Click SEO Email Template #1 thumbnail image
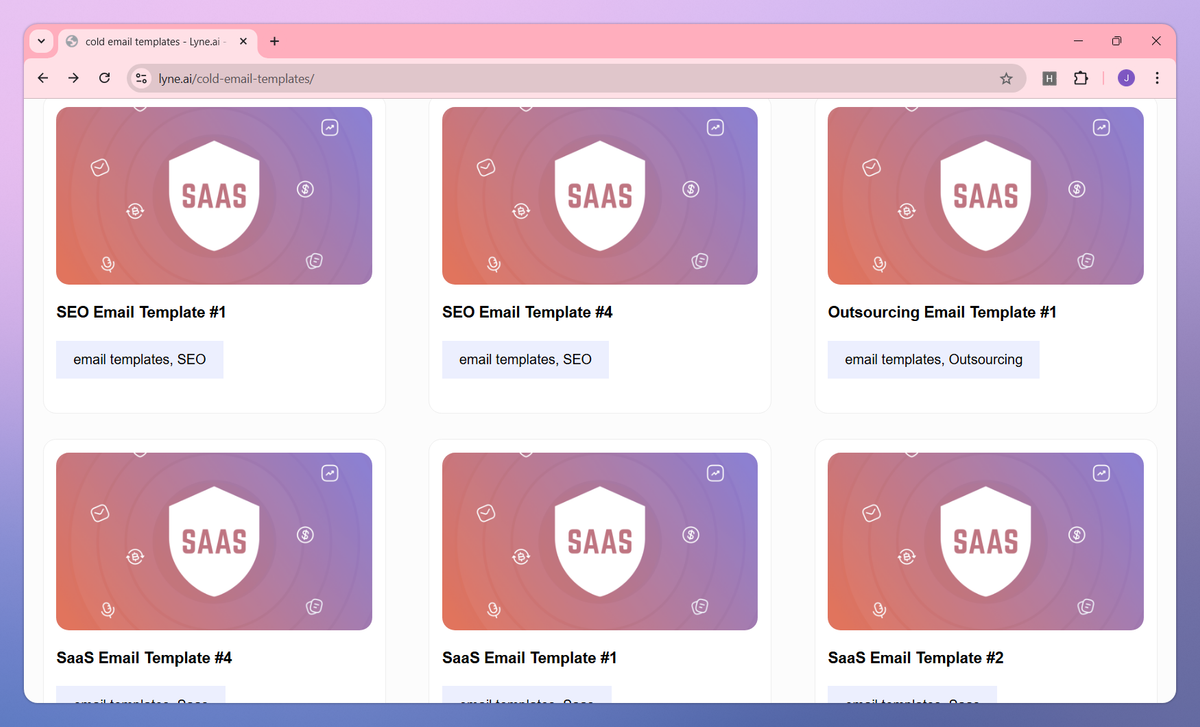The width and height of the screenshot is (1200, 727). click(214, 196)
